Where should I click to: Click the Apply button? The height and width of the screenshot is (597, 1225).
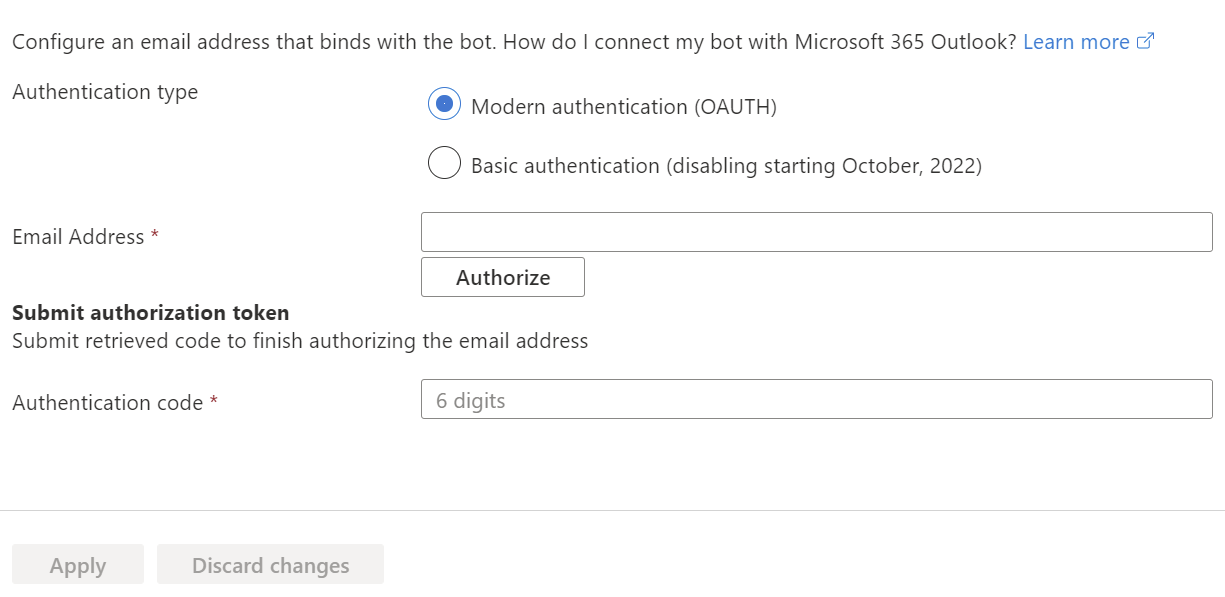(x=78, y=565)
